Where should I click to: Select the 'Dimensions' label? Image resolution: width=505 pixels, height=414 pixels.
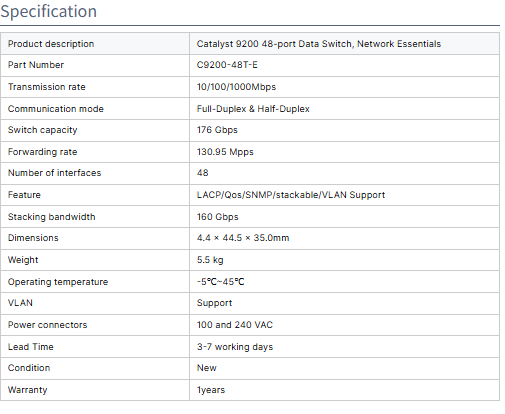pyautogui.click(x=33, y=238)
